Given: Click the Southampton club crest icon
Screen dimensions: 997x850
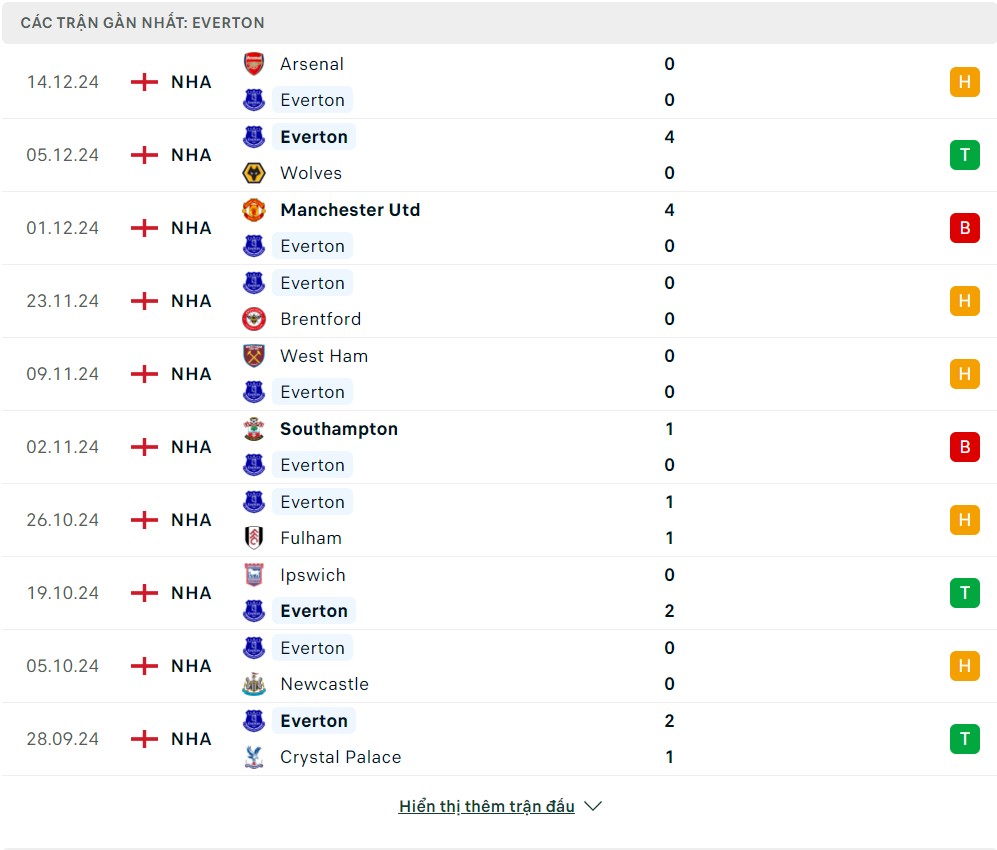Looking at the screenshot, I should (x=254, y=429).
